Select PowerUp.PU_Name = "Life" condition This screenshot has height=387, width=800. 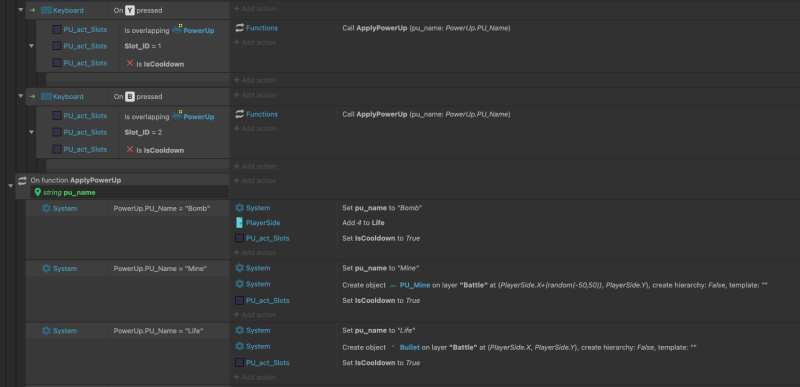pos(159,331)
